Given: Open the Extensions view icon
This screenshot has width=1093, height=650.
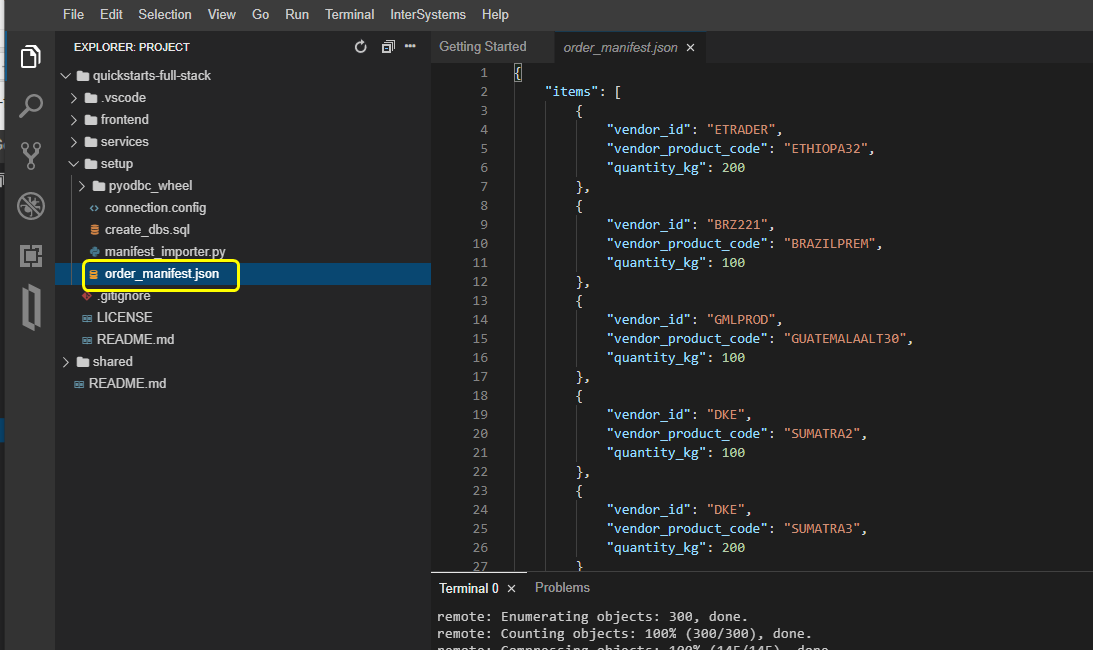Looking at the screenshot, I should pos(31,256).
